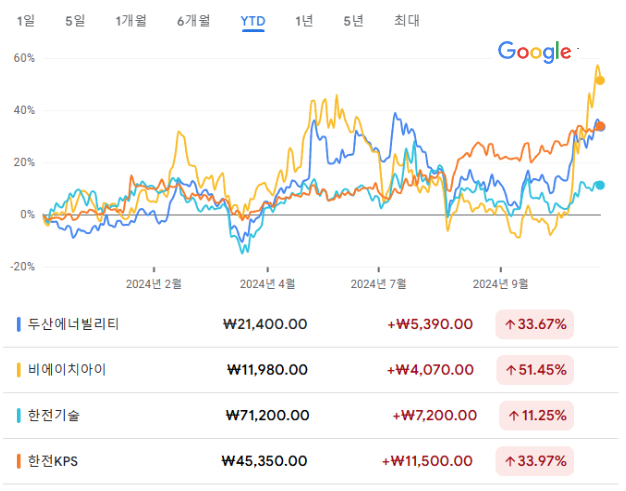Click the 33.97% change badge

pos(535,461)
